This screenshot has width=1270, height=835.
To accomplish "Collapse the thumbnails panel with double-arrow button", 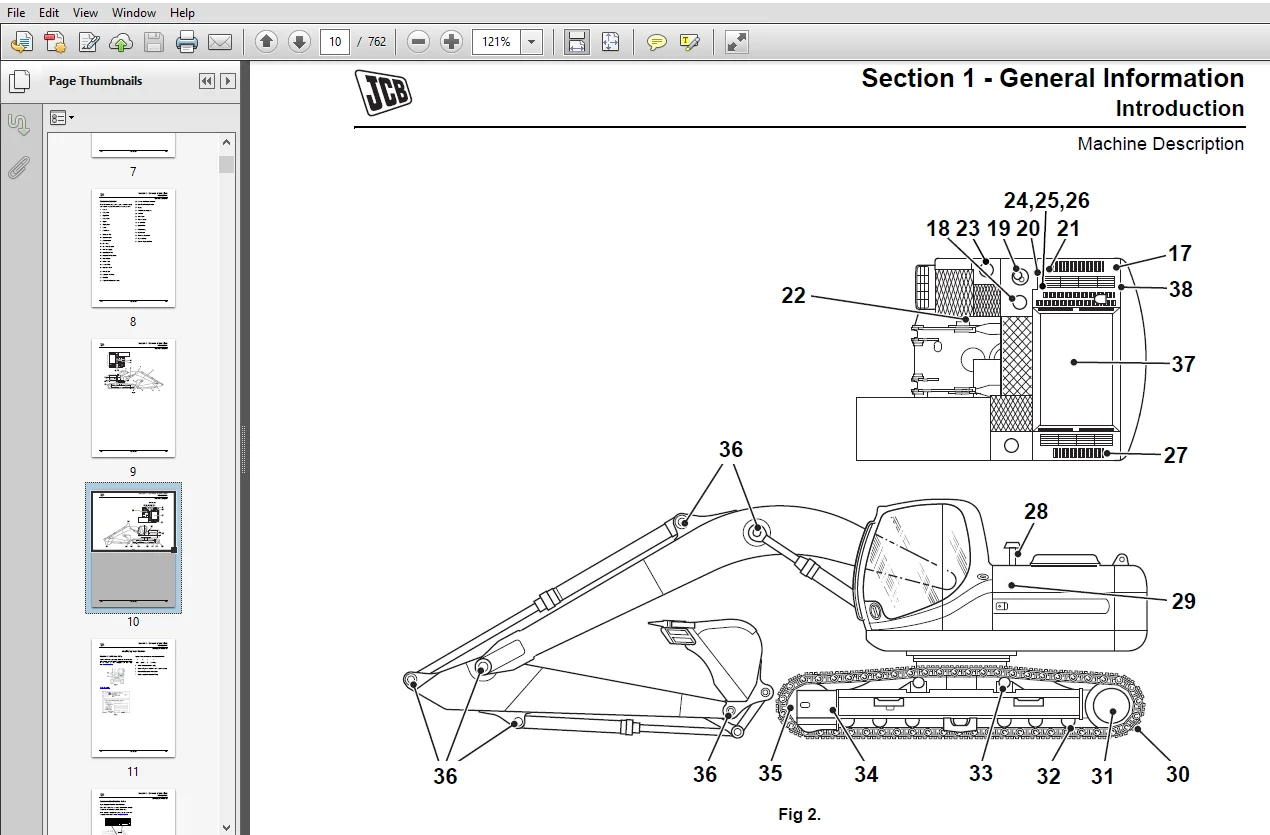I will coord(207,81).
